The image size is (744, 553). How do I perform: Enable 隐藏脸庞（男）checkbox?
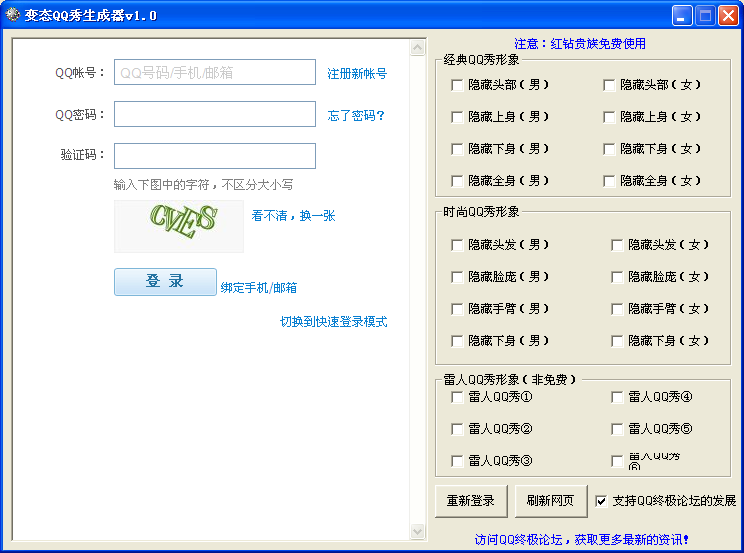pos(457,277)
